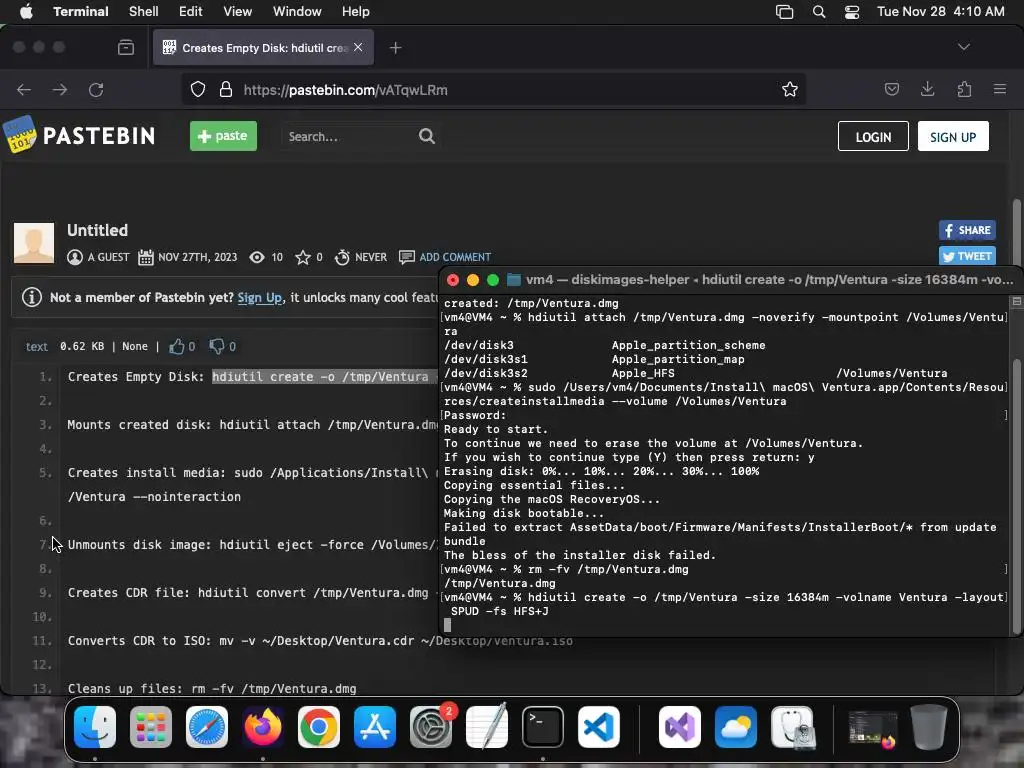Open System Settings from the Dock
This screenshot has width=1024, height=768.
tap(431, 727)
